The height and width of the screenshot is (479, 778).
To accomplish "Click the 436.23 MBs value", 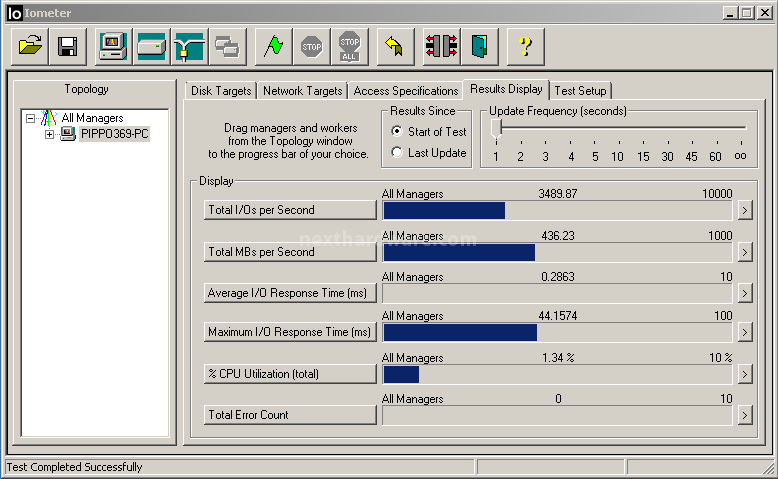I will tap(558, 235).
